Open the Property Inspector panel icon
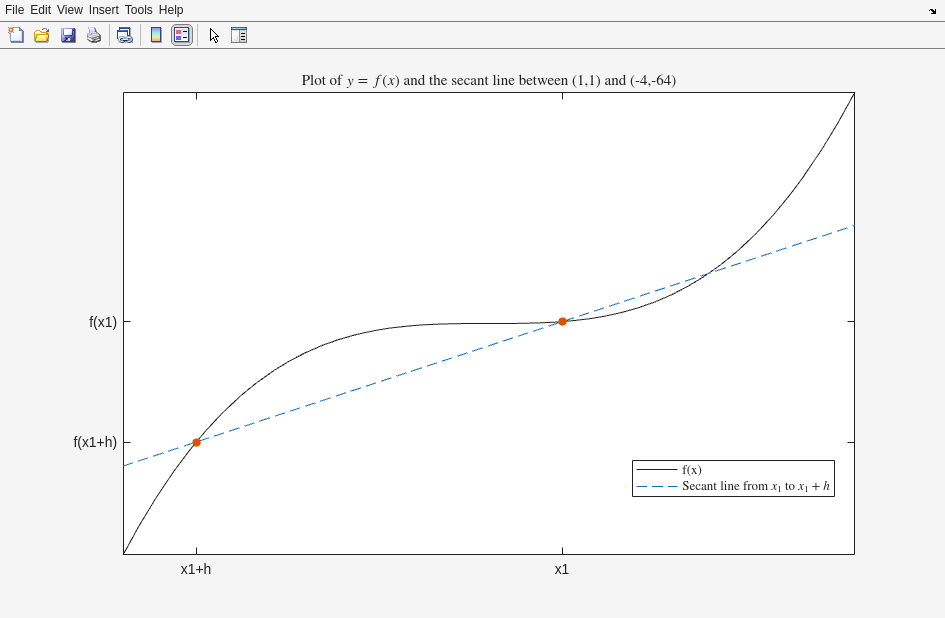 pos(239,35)
